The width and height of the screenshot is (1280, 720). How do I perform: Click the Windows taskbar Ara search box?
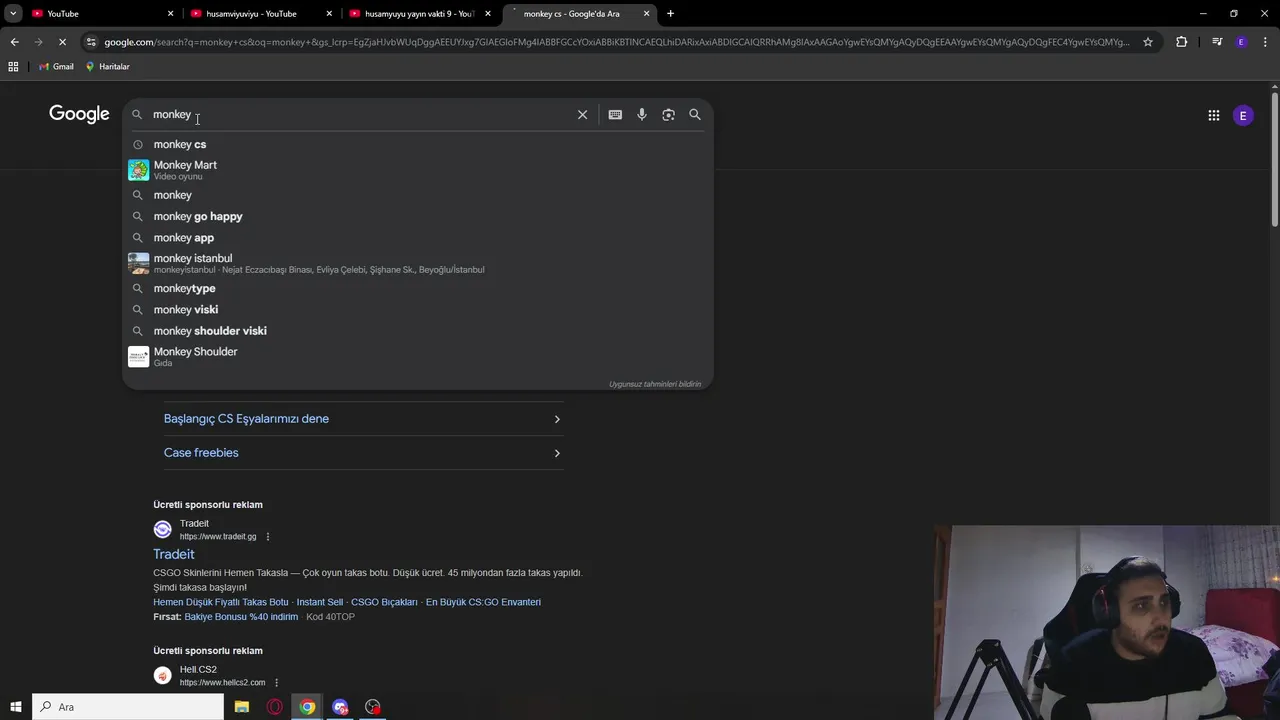coord(128,707)
